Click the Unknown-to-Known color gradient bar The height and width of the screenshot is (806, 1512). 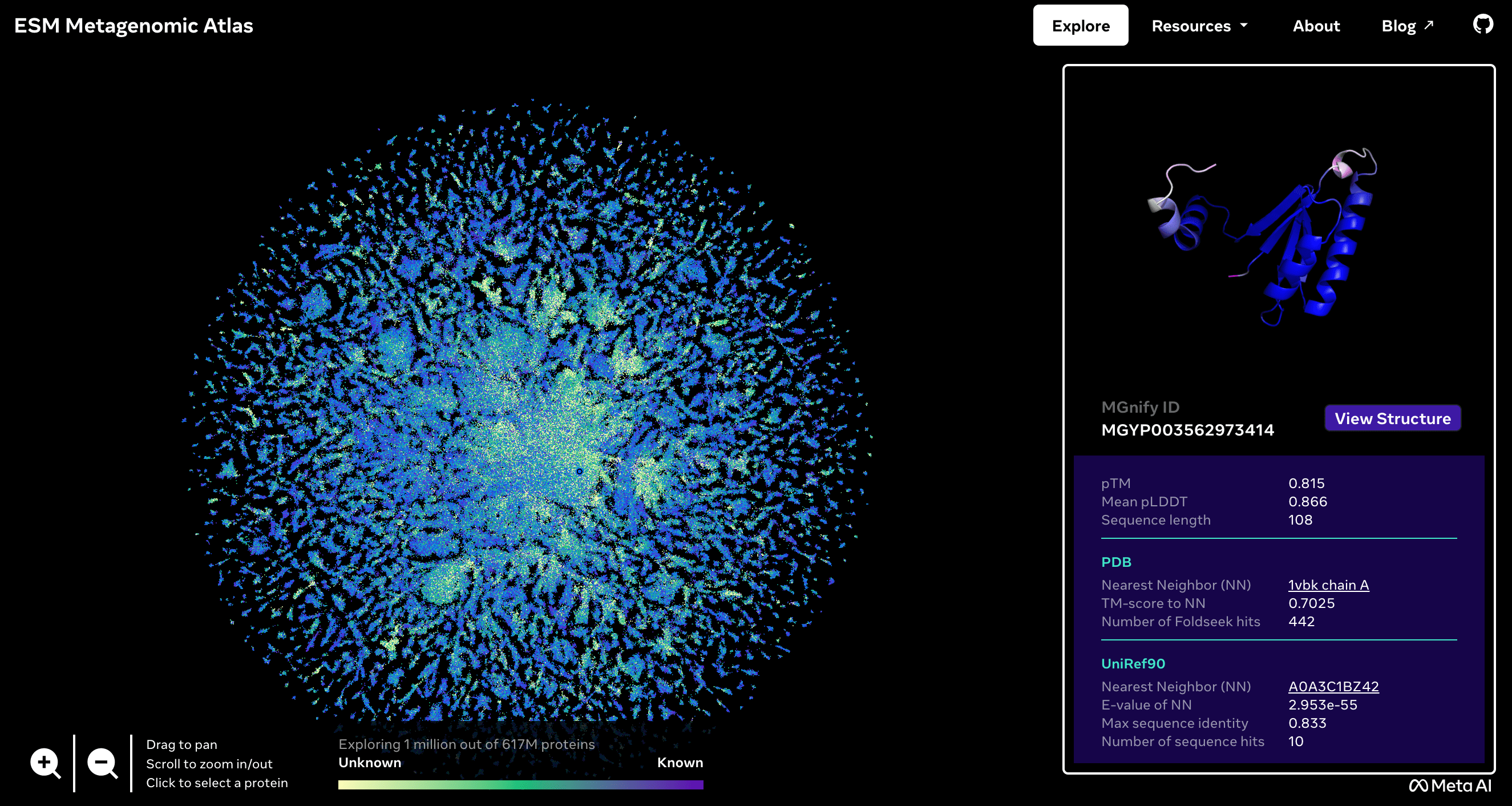[520, 785]
